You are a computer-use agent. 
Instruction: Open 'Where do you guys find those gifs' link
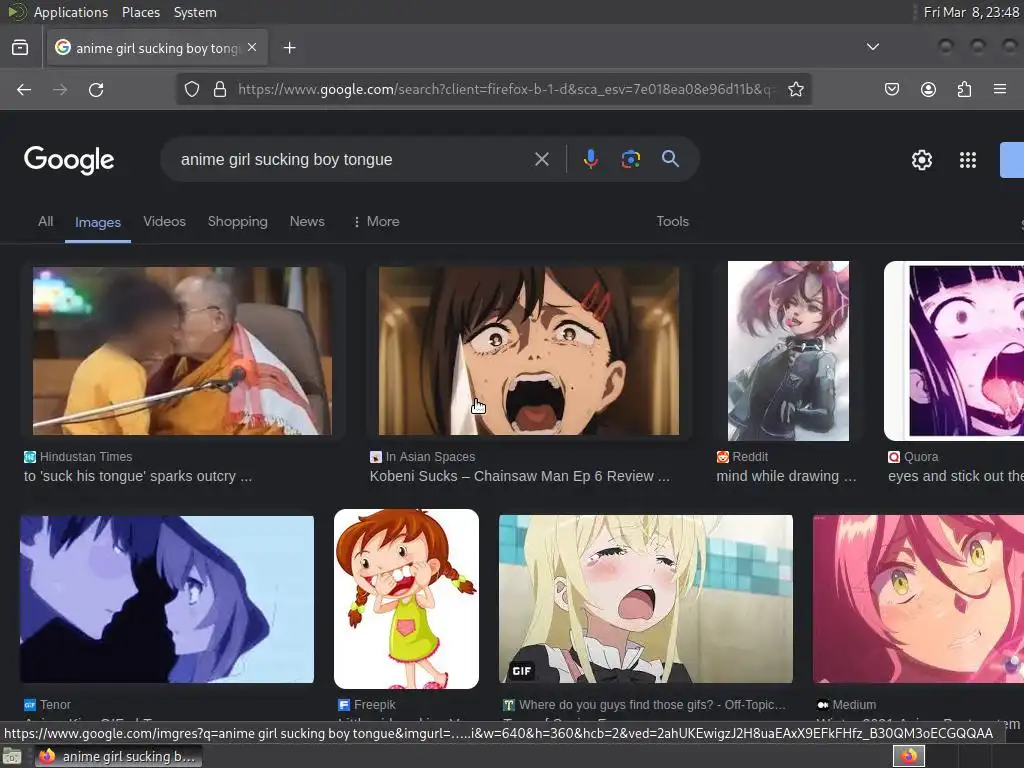[x=644, y=705]
